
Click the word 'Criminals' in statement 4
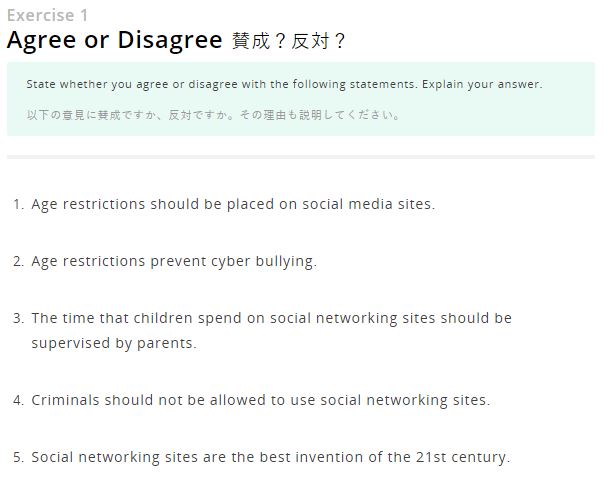pyautogui.click(x=65, y=400)
